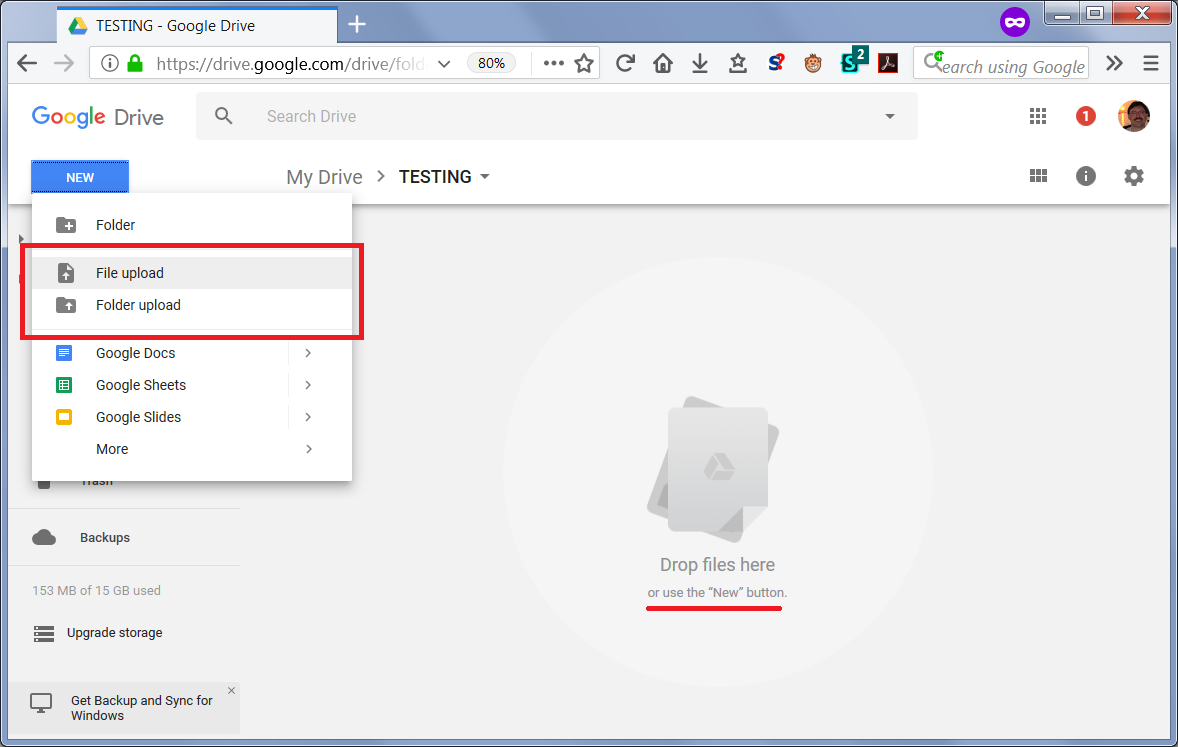Click the monkey face extension icon
The height and width of the screenshot is (747, 1178).
coord(813,63)
